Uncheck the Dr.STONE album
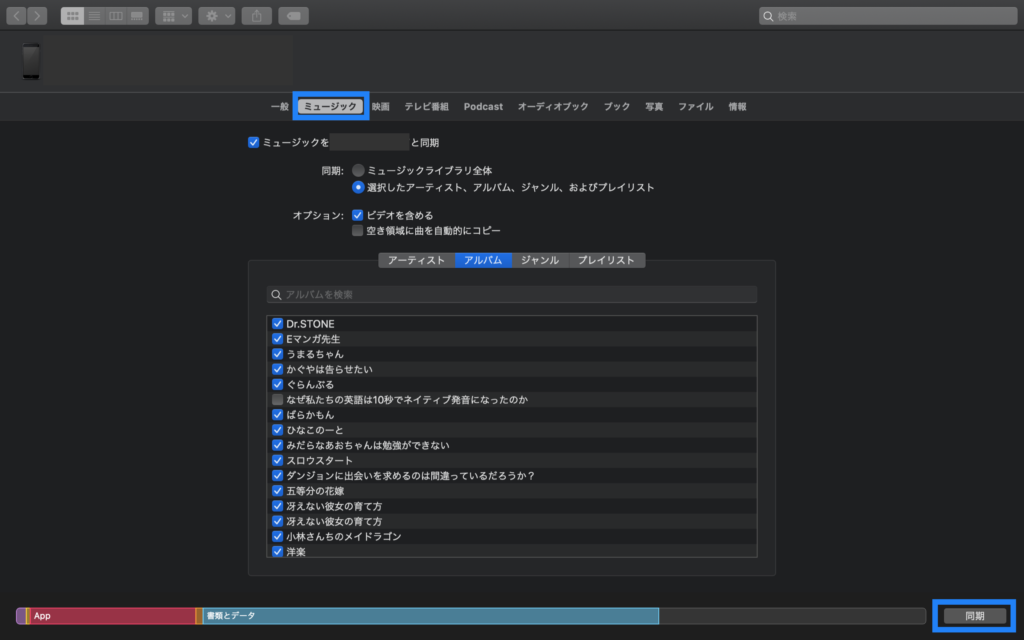The height and width of the screenshot is (640, 1024). 278,324
